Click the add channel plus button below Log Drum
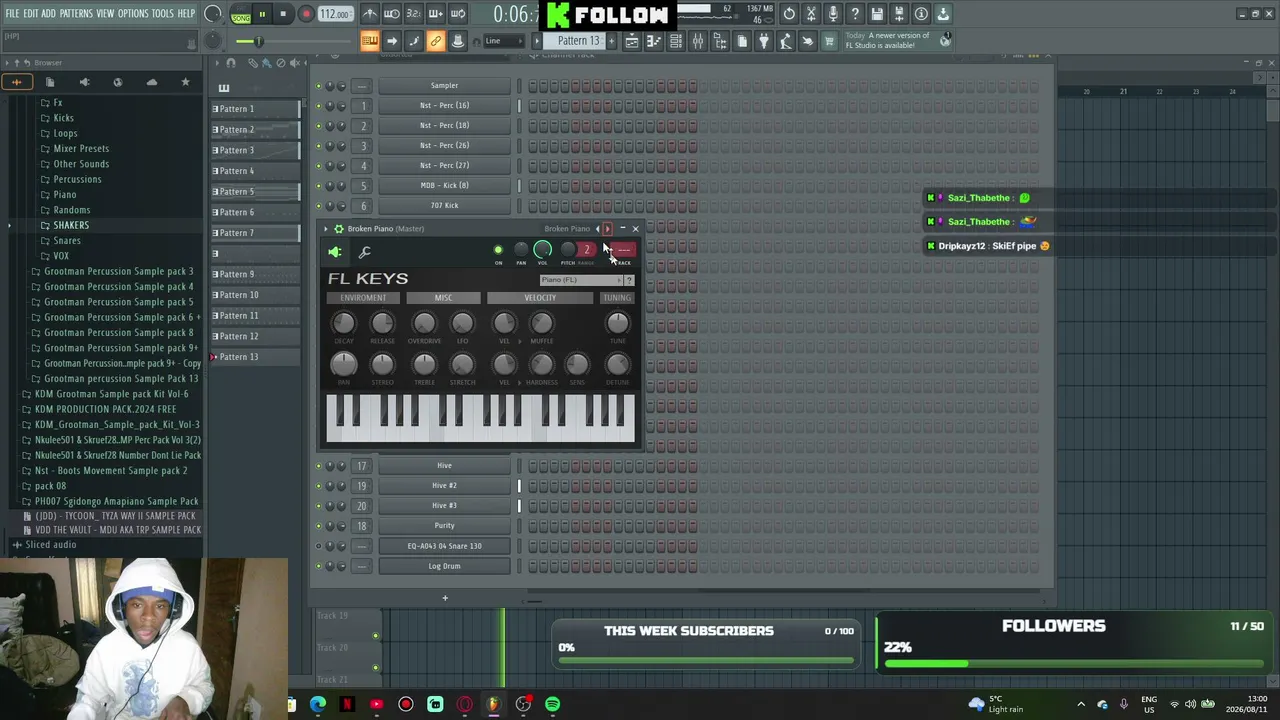Viewport: 1280px width, 720px height. (x=445, y=598)
